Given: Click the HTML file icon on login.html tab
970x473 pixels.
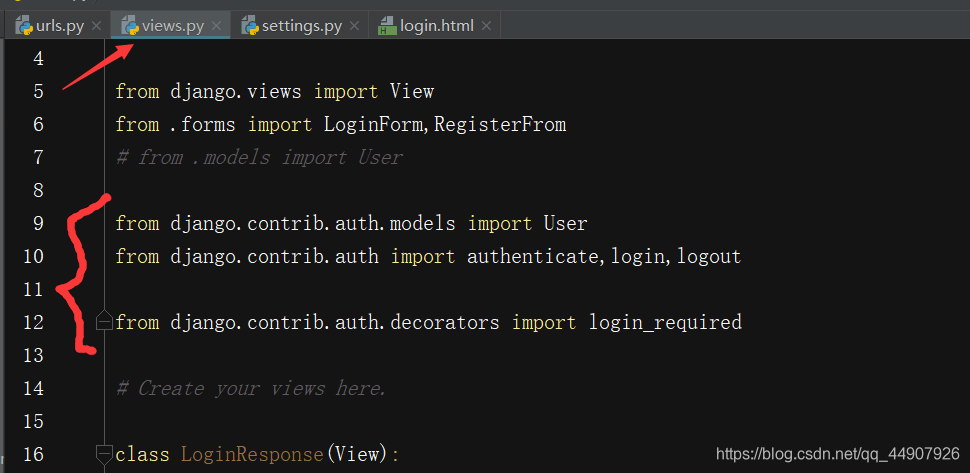Looking at the screenshot, I should [x=387, y=27].
